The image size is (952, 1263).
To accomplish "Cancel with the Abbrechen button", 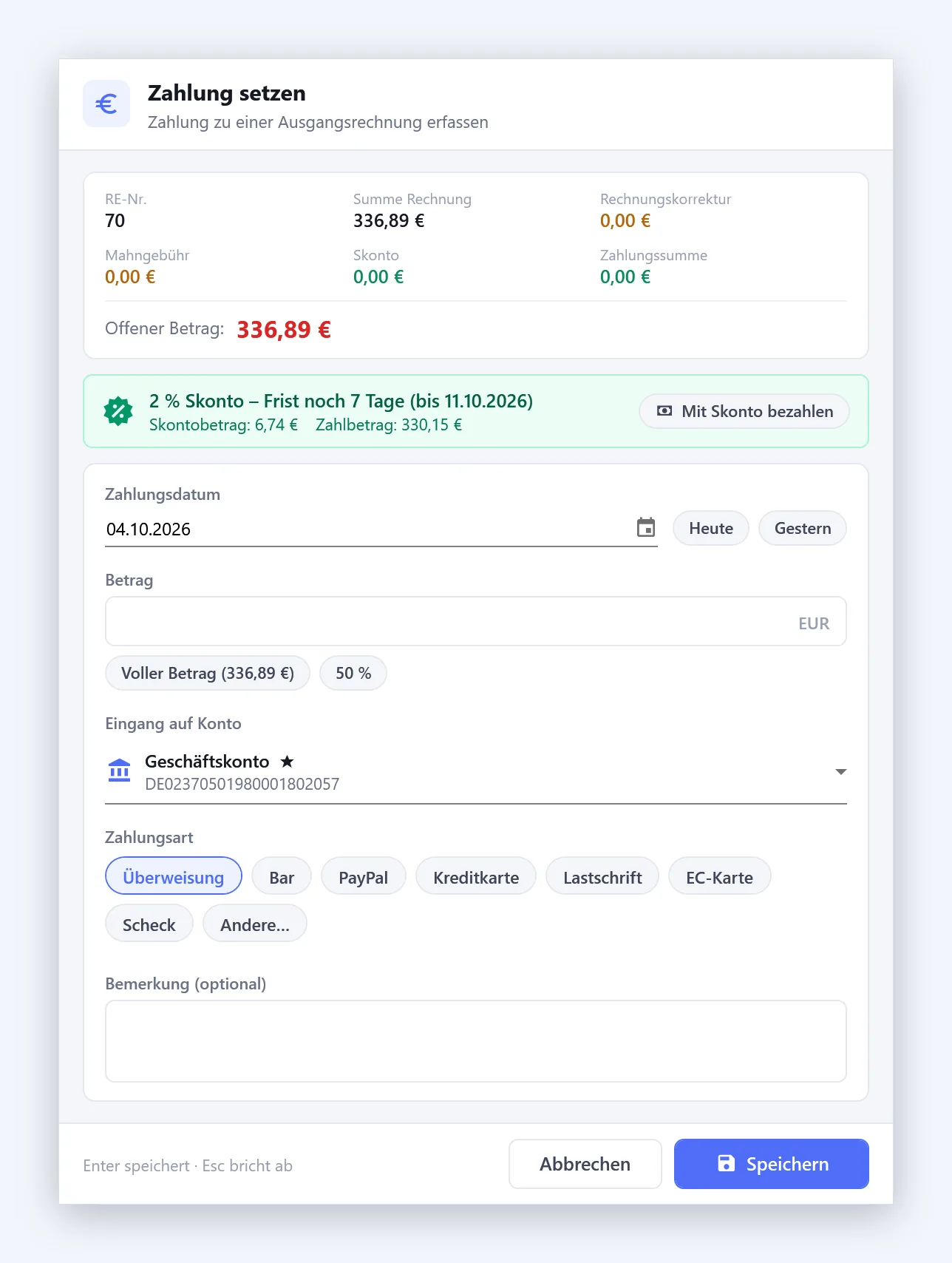I will 585,1164.
